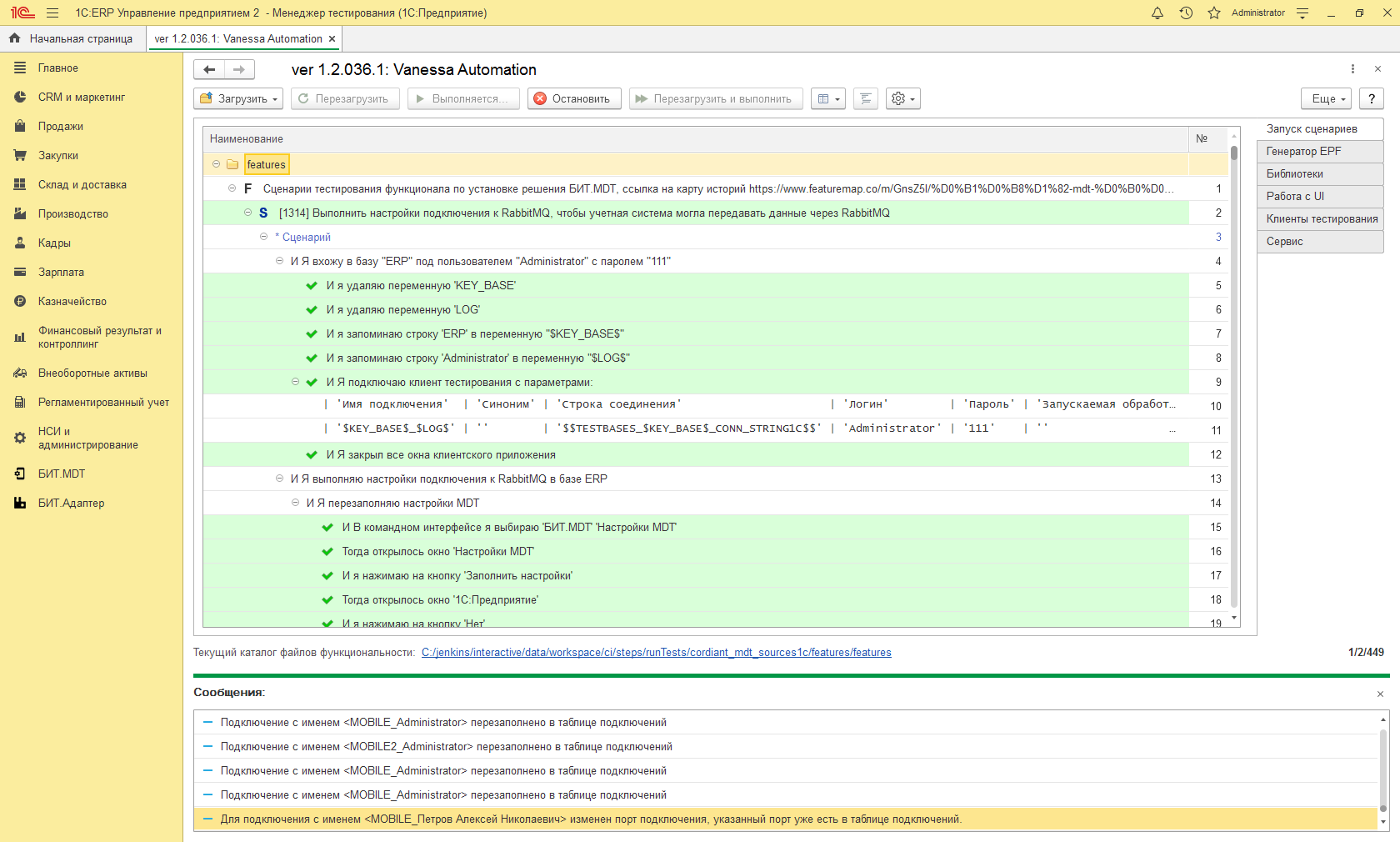Collapse the S scenario 1314 row
1400x842 pixels.
pyautogui.click(x=247, y=213)
